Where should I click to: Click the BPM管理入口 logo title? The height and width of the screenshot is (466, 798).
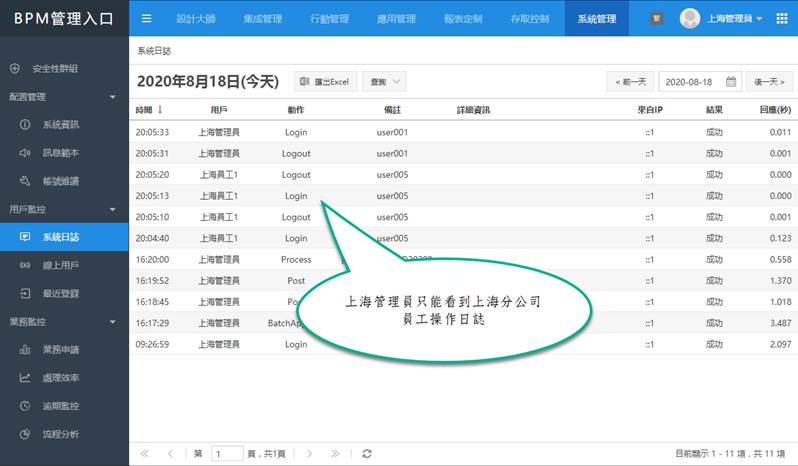(x=64, y=19)
